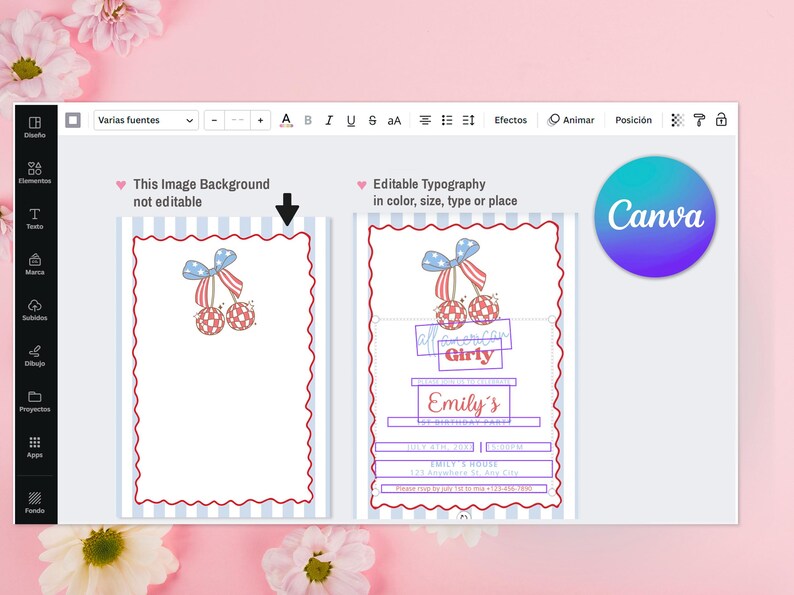The width and height of the screenshot is (794, 595).
Task: Toggle uppercase aA formatting
Action: coord(394,121)
